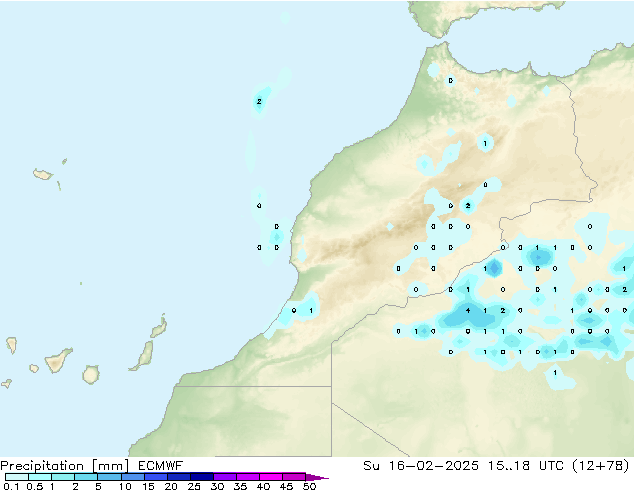
Task: Click the 'Su 16-02-2025' date text
Action: [421, 466]
